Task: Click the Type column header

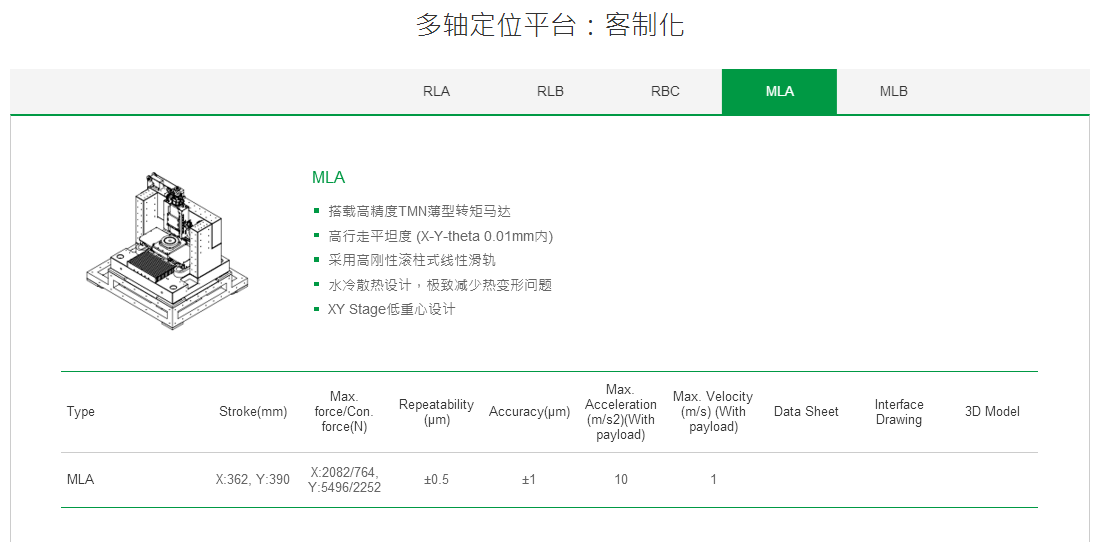Action: 81,412
